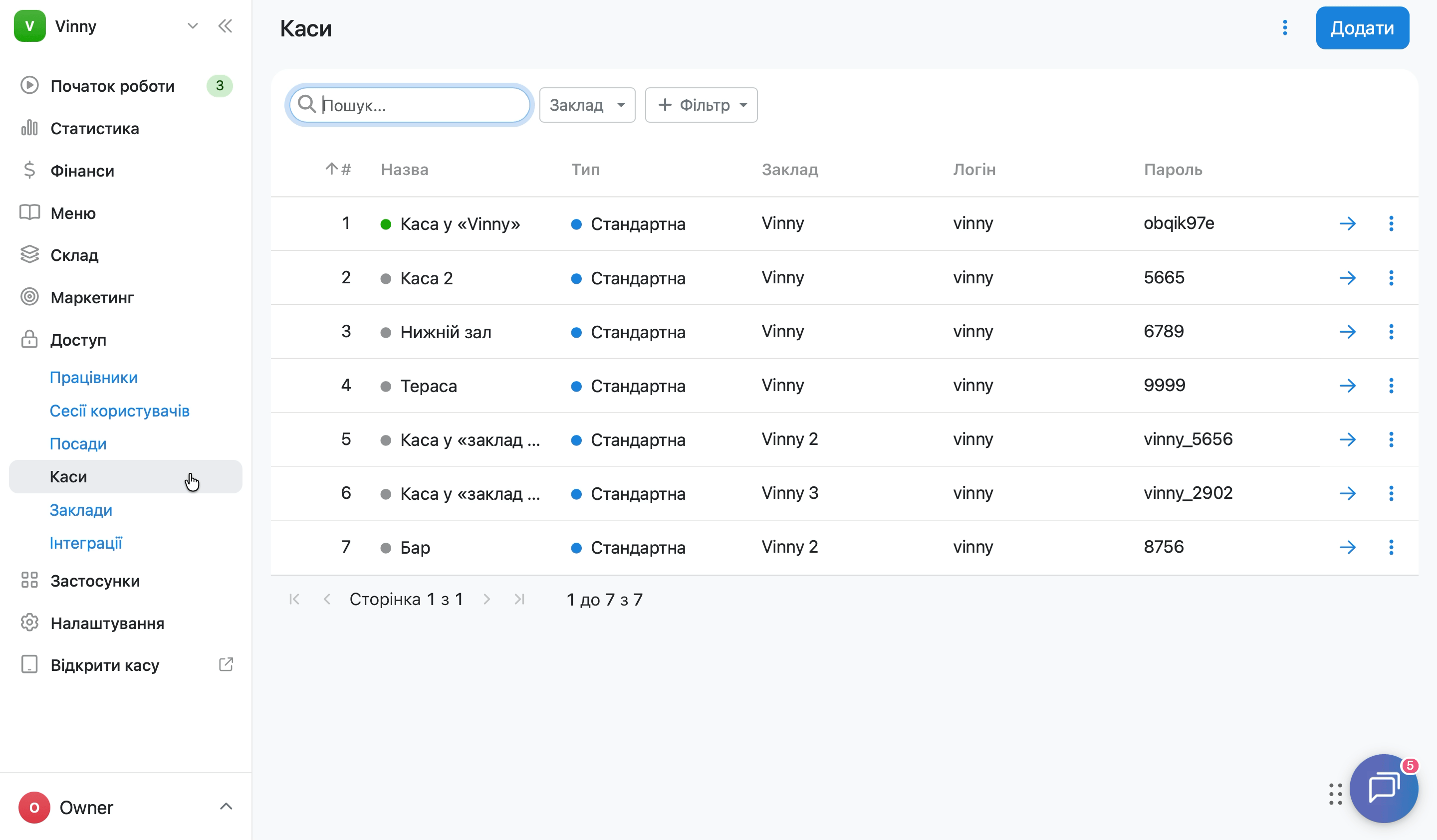Open three-dot menu for Vinny 3 row
Image resolution: width=1437 pixels, height=840 pixels.
pos(1392,493)
